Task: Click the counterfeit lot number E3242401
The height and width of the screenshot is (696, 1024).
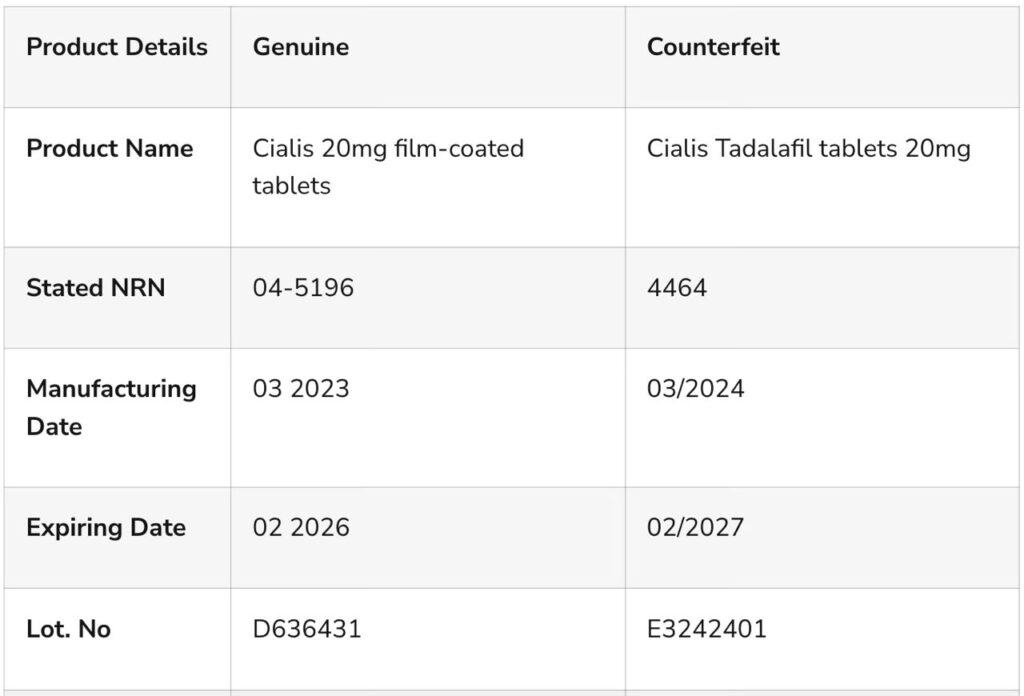Action: tap(706, 629)
